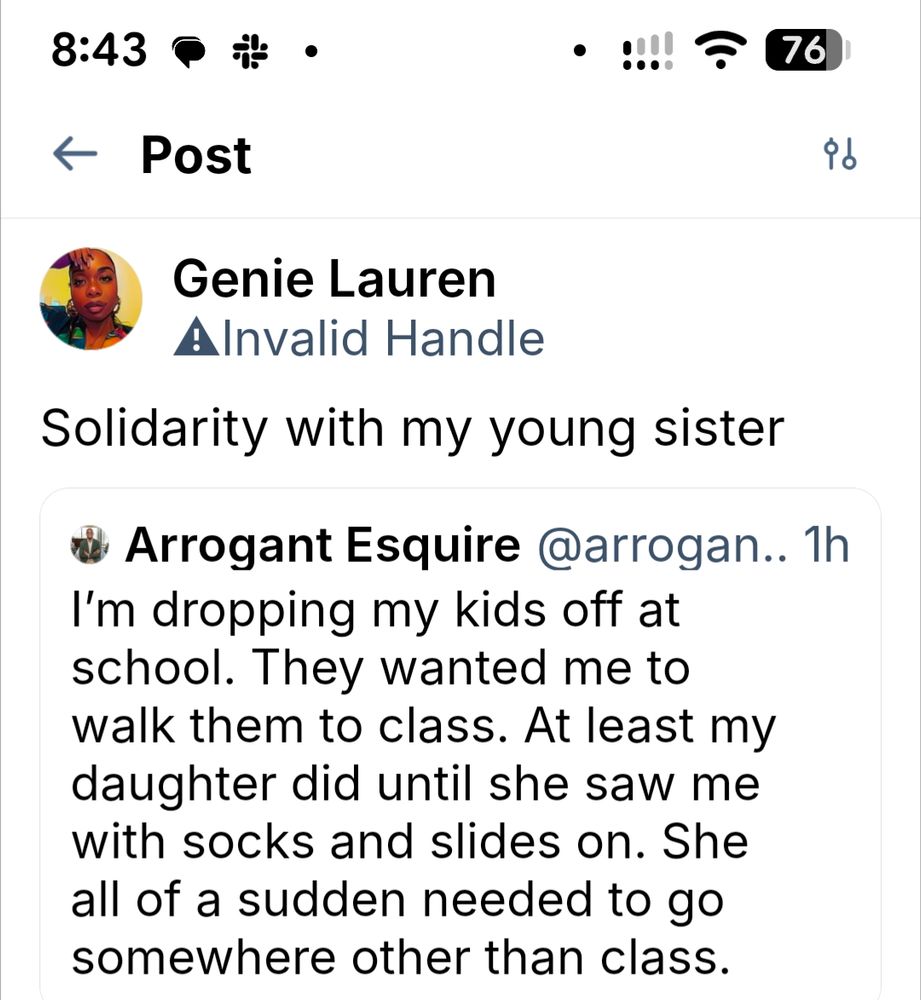
Task: Open thread preferences sliders icon
Action: coord(839,154)
